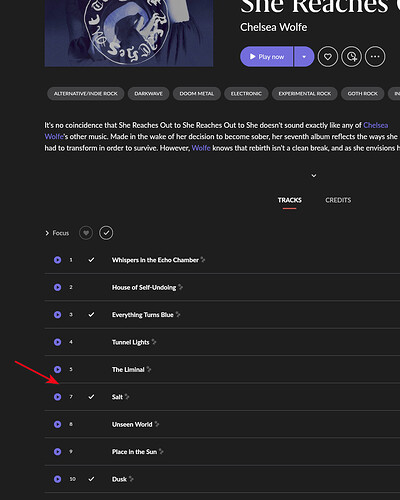Click the Salt track title
This screenshot has height=500, width=400.
pos(117,397)
